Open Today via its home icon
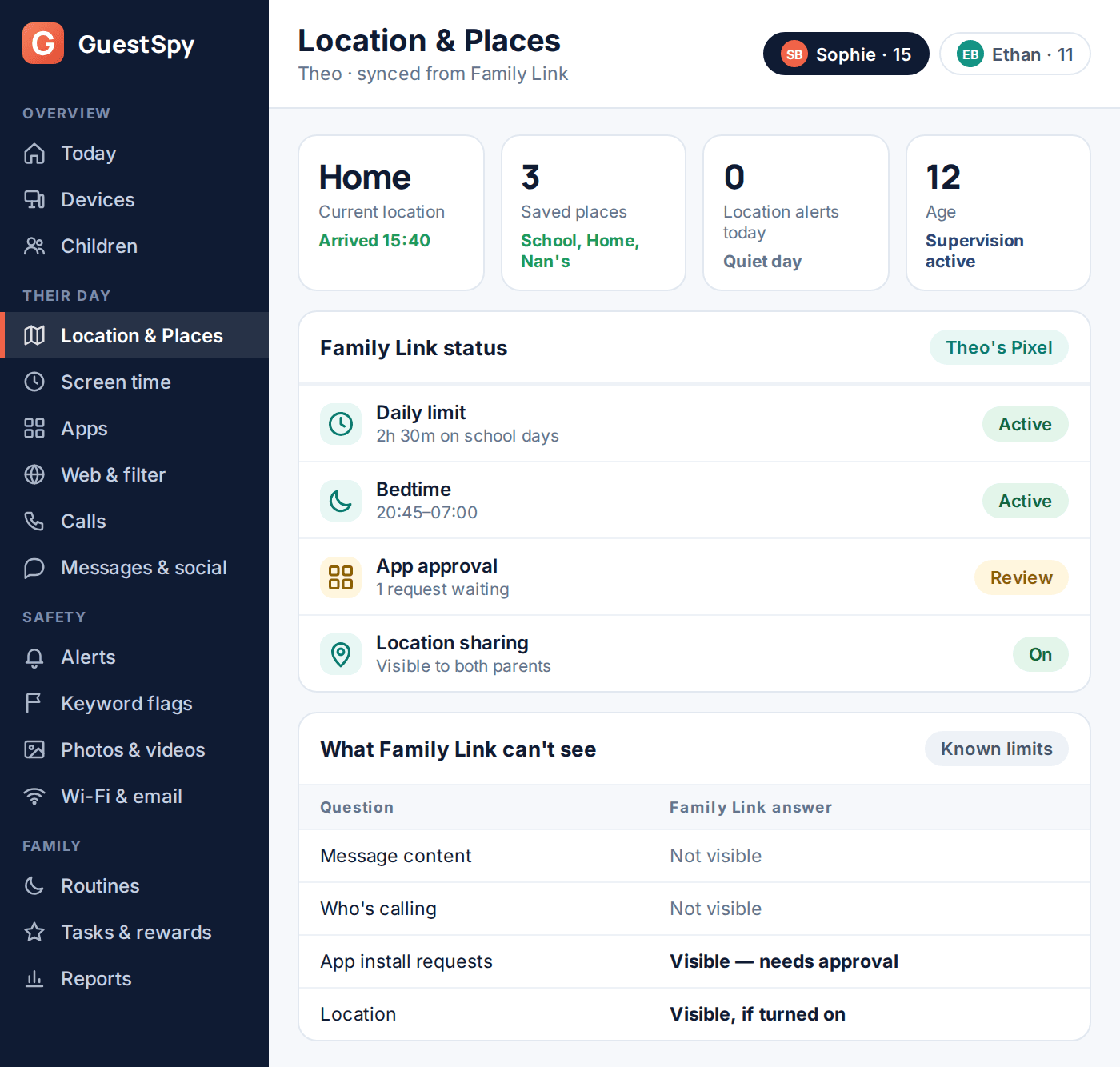 click(x=34, y=153)
